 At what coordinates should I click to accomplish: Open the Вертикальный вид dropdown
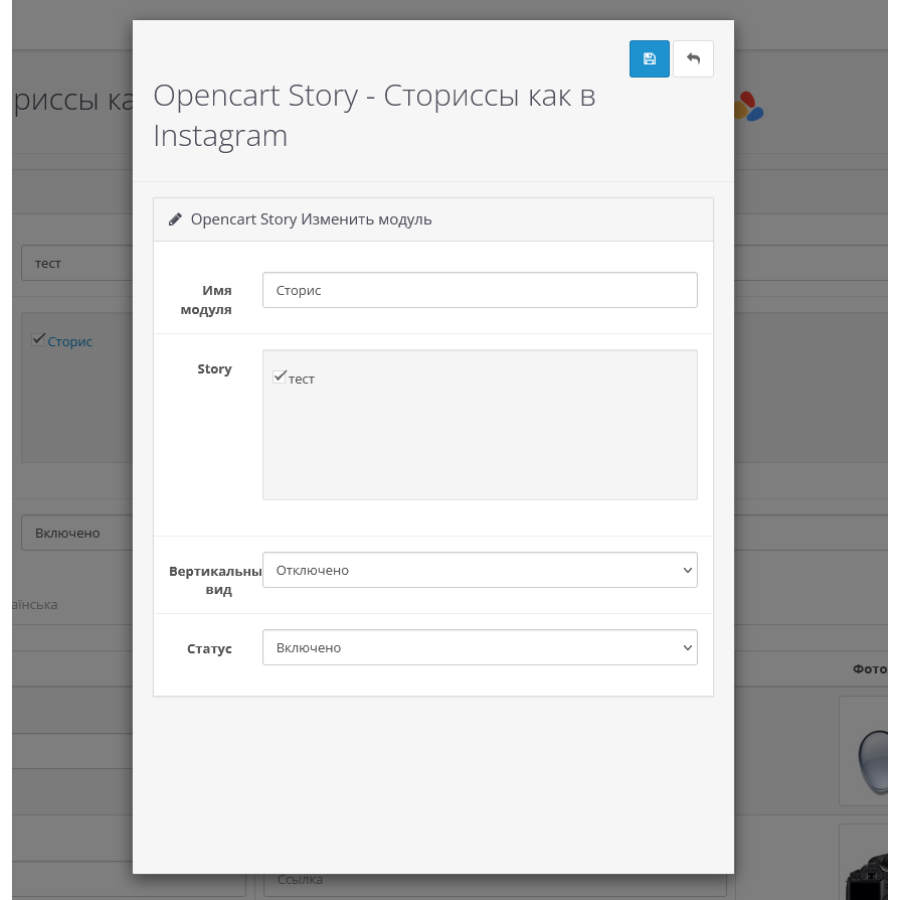[480, 570]
